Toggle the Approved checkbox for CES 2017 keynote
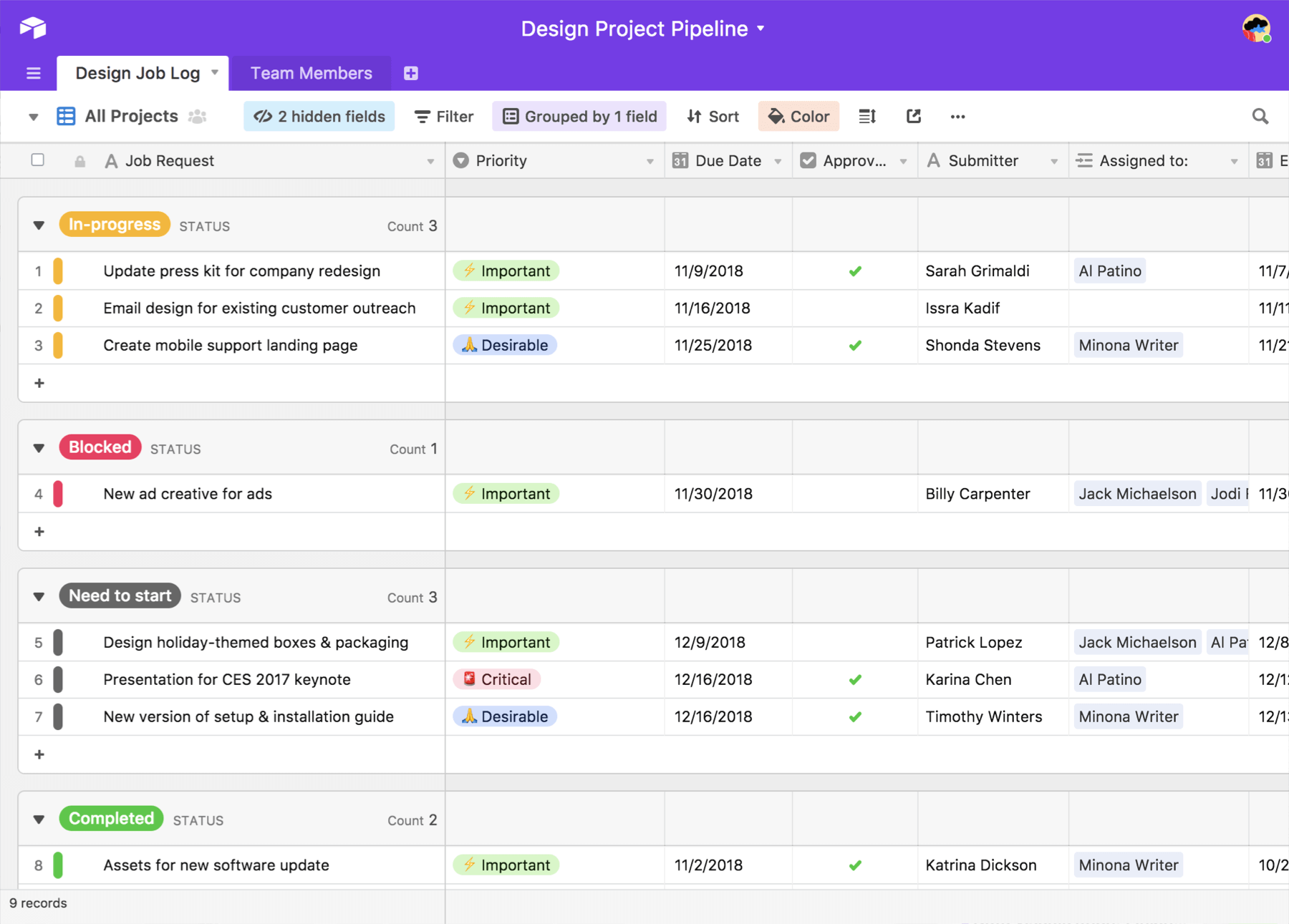 click(854, 679)
